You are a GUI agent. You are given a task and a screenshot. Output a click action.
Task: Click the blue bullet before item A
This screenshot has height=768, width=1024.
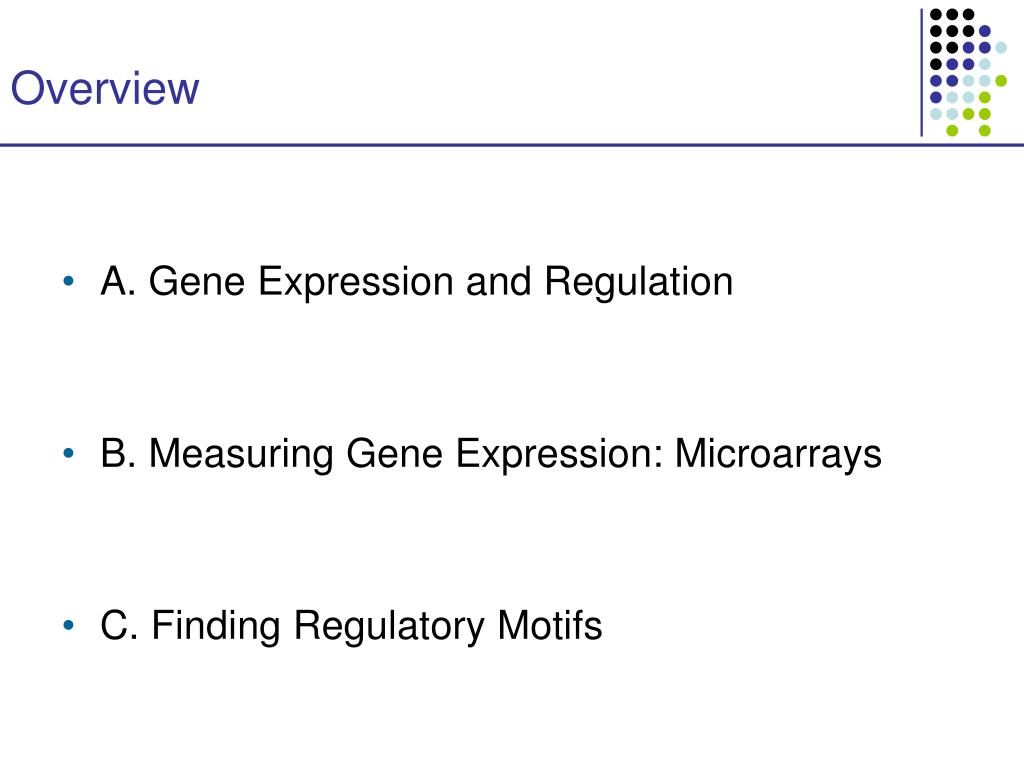click(69, 281)
